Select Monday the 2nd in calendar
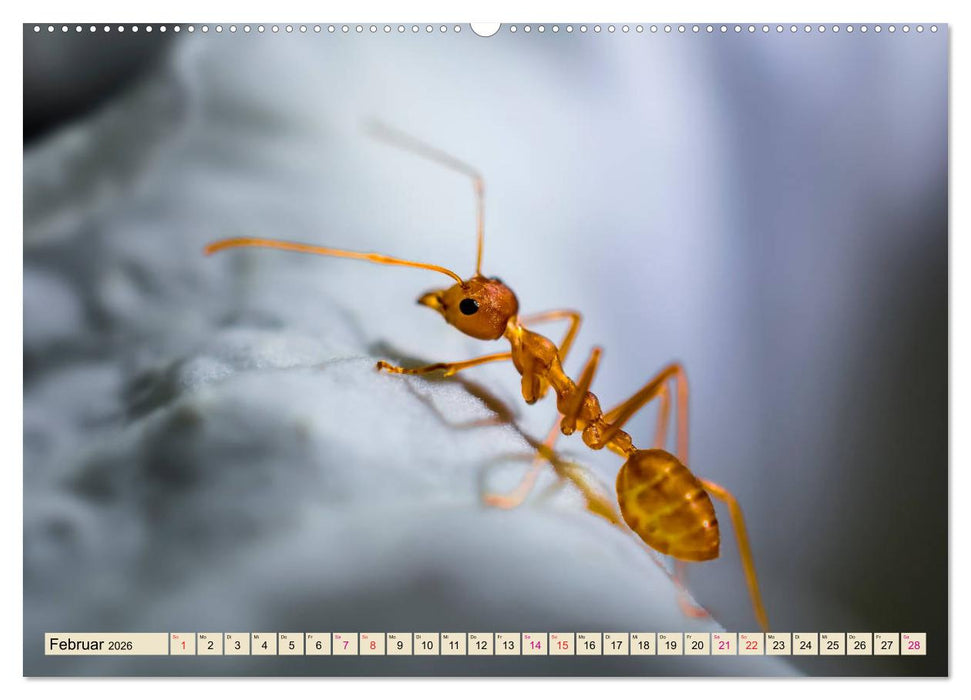The image size is (971, 700). pos(210,644)
